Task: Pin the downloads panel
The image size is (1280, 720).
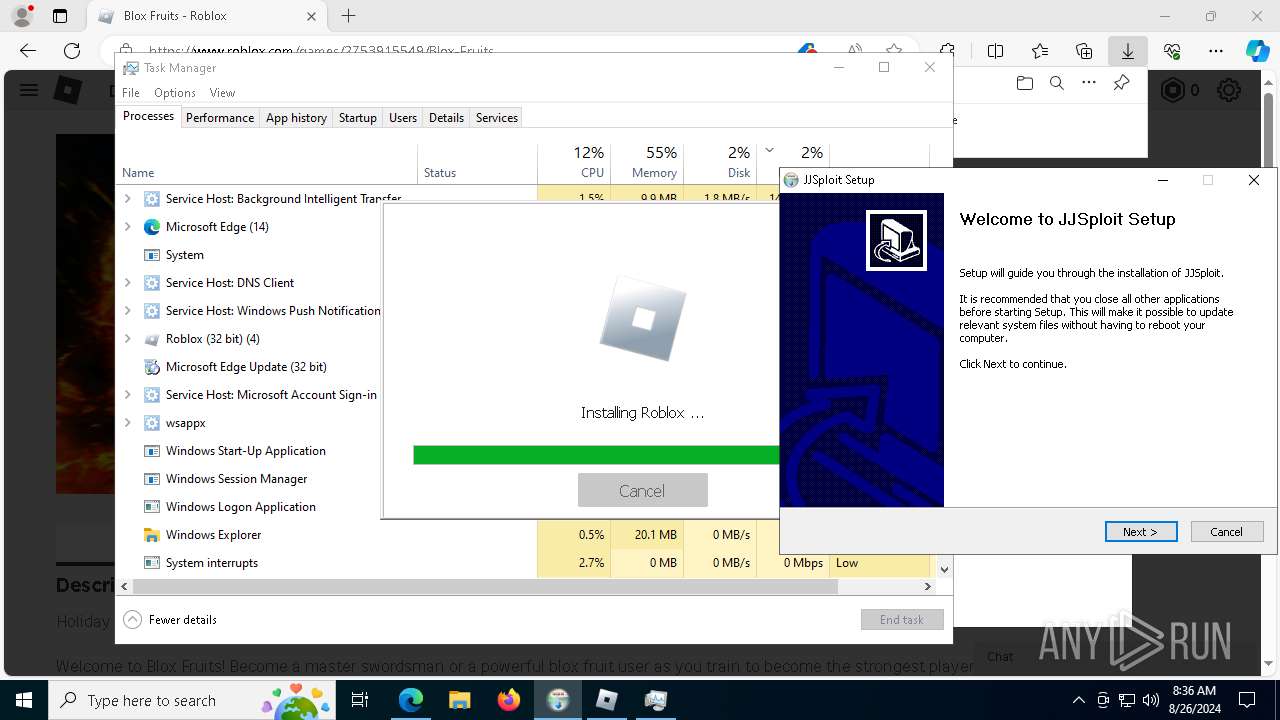Action: coord(1121,84)
